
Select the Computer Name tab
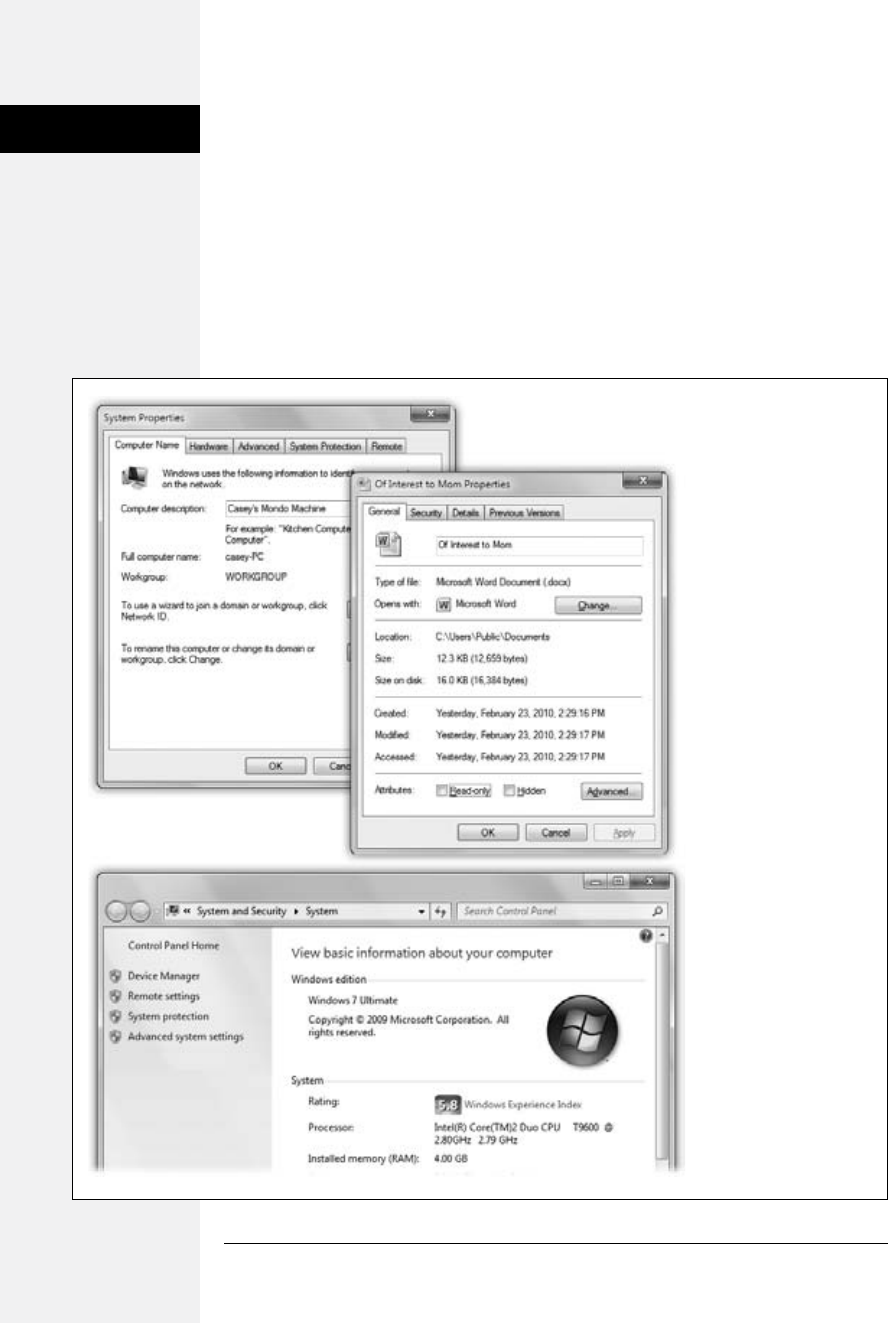click(146, 446)
